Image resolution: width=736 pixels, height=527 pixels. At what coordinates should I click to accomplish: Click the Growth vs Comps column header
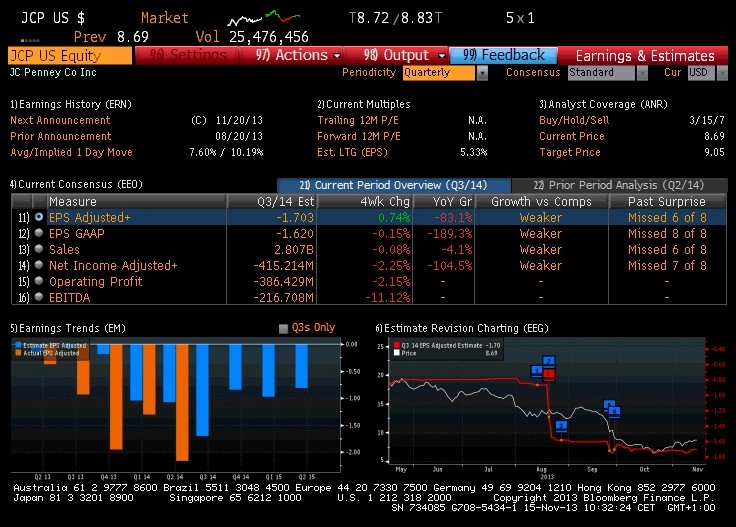(541, 201)
